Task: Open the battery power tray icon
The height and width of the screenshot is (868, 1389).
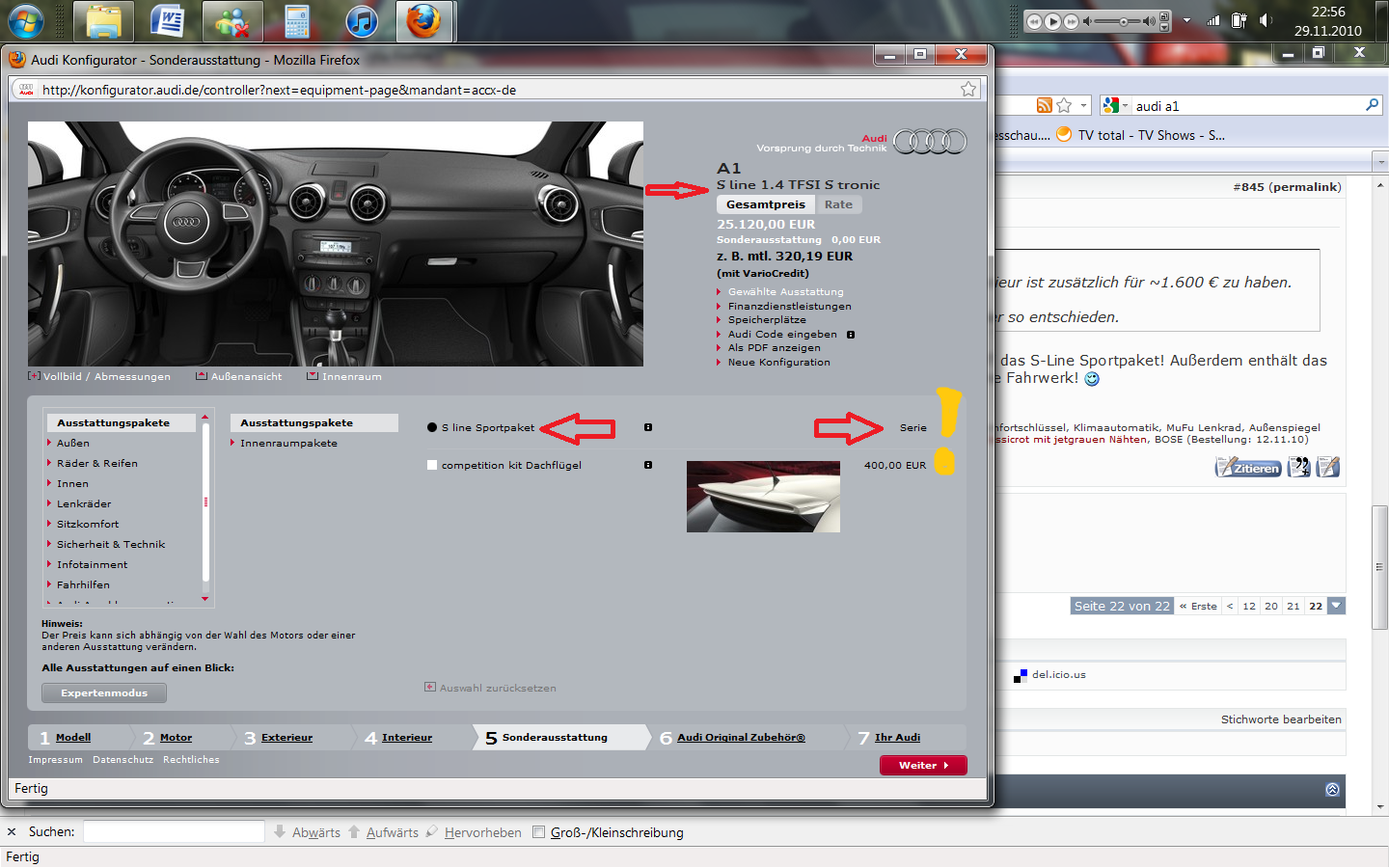Action: coord(1239,20)
